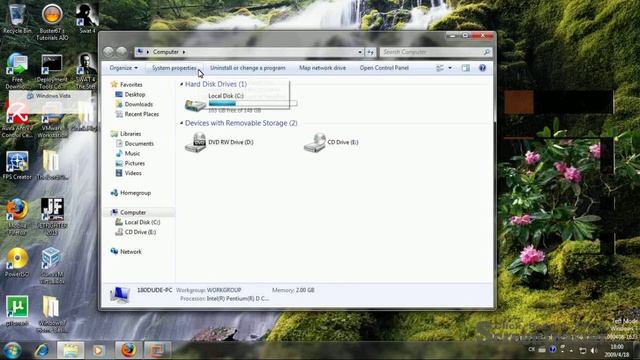Collapse the Hard Disk Drives group
Image resolution: width=640 pixels, height=360 pixels.
tap(182, 84)
